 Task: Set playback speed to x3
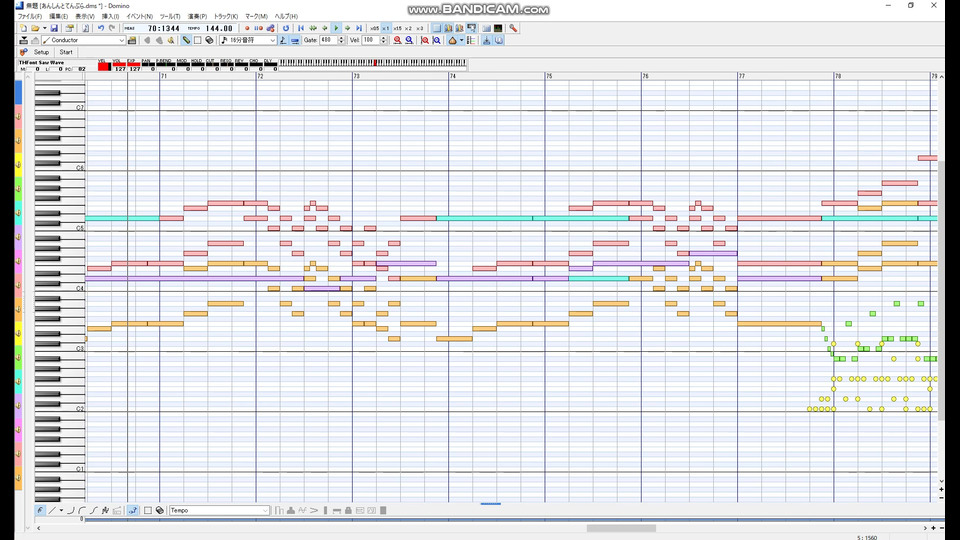point(419,28)
